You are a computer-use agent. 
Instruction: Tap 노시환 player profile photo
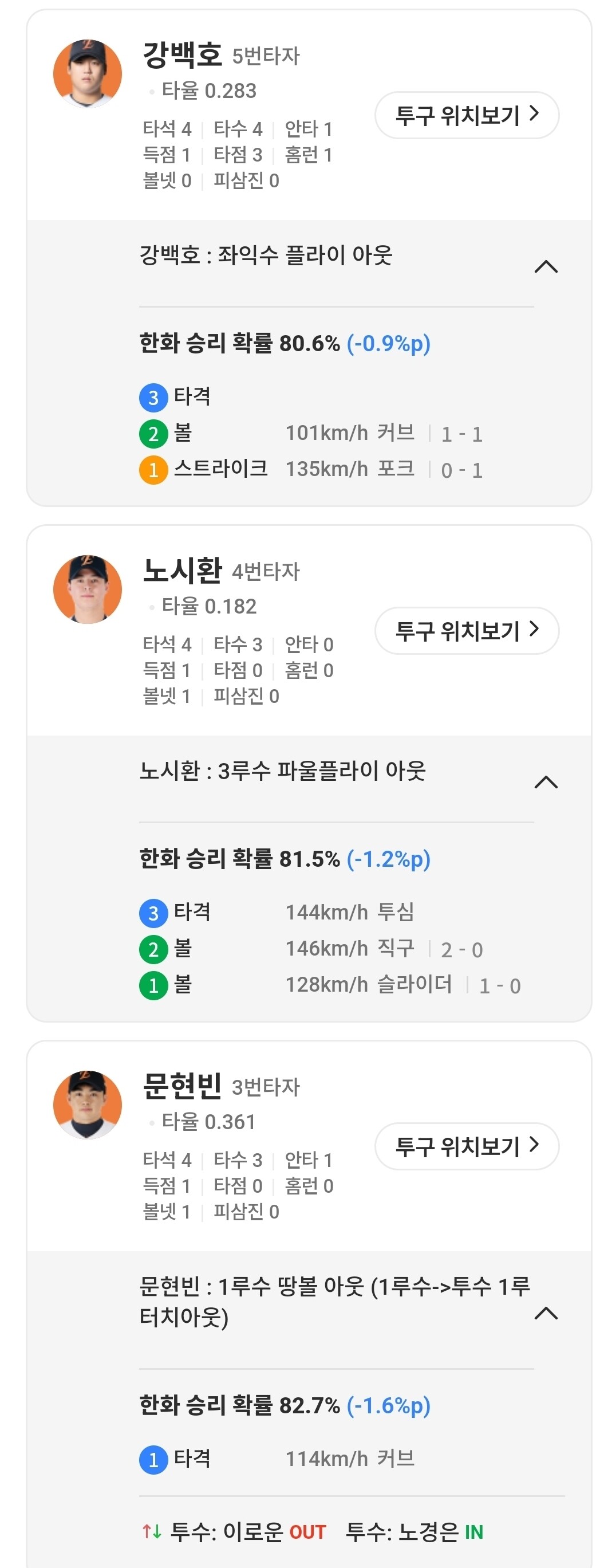coord(88,589)
